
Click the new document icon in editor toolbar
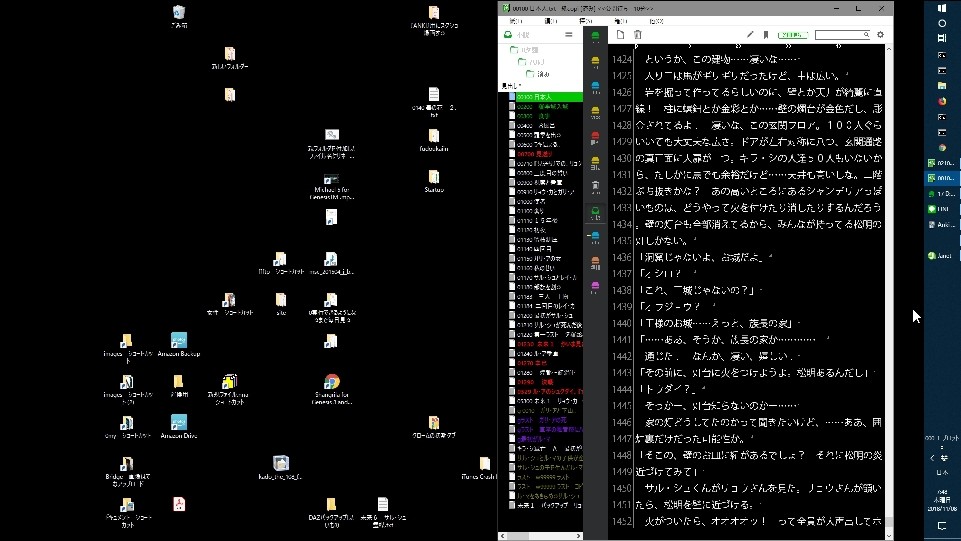(620, 35)
